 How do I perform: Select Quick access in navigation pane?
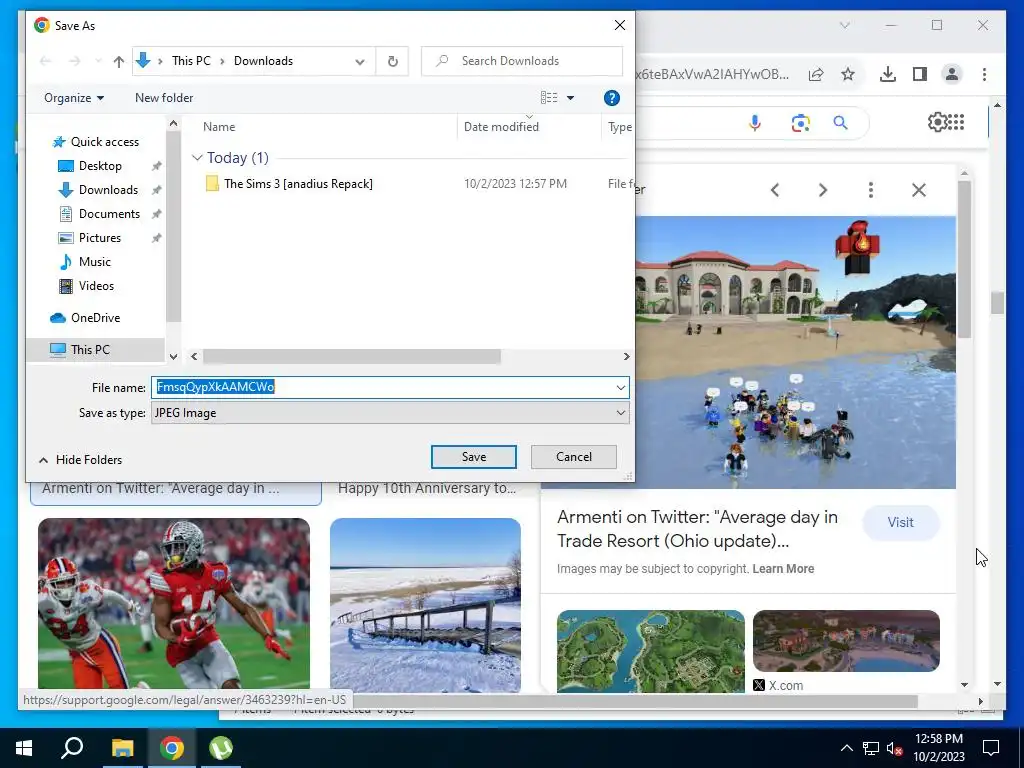pos(96,142)
